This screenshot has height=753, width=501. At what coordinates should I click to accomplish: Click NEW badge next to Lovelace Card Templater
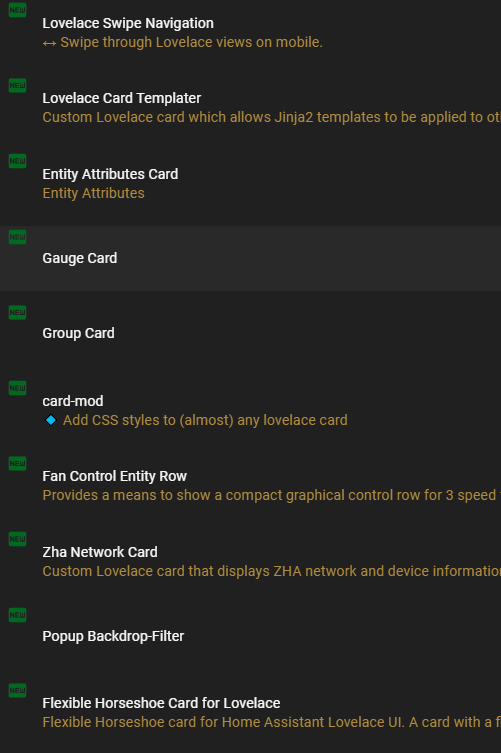click(17, 85)
